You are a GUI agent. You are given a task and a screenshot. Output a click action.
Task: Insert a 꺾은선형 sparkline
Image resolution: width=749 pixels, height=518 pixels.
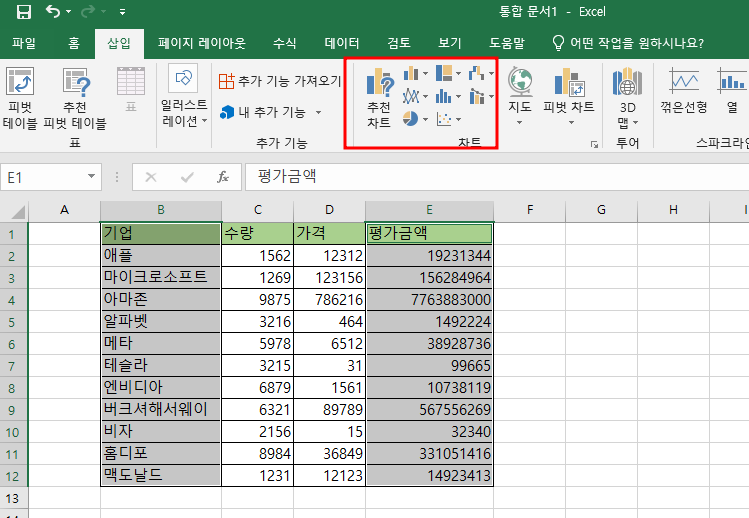pyautogui.click(x=684, y=91)
